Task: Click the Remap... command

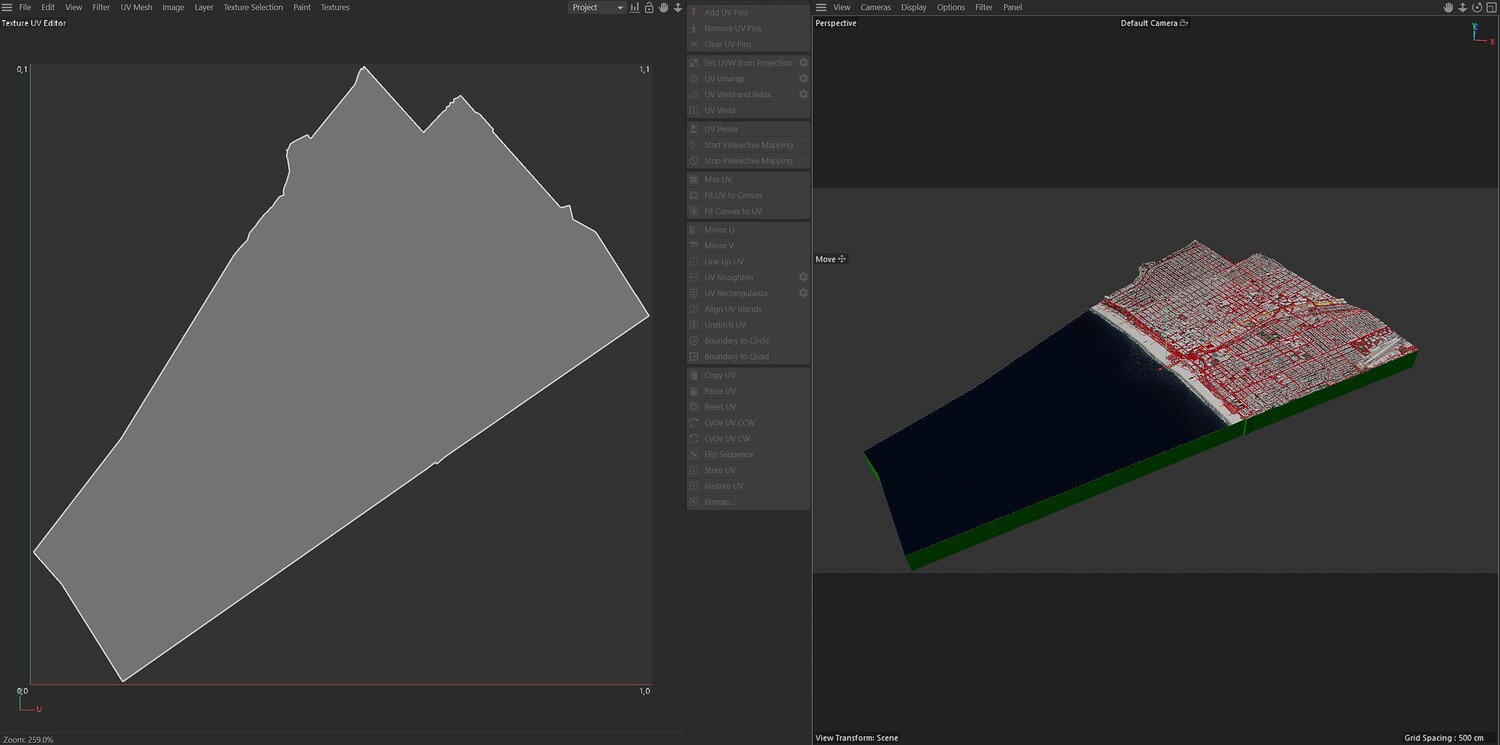Action: (748, 502)
